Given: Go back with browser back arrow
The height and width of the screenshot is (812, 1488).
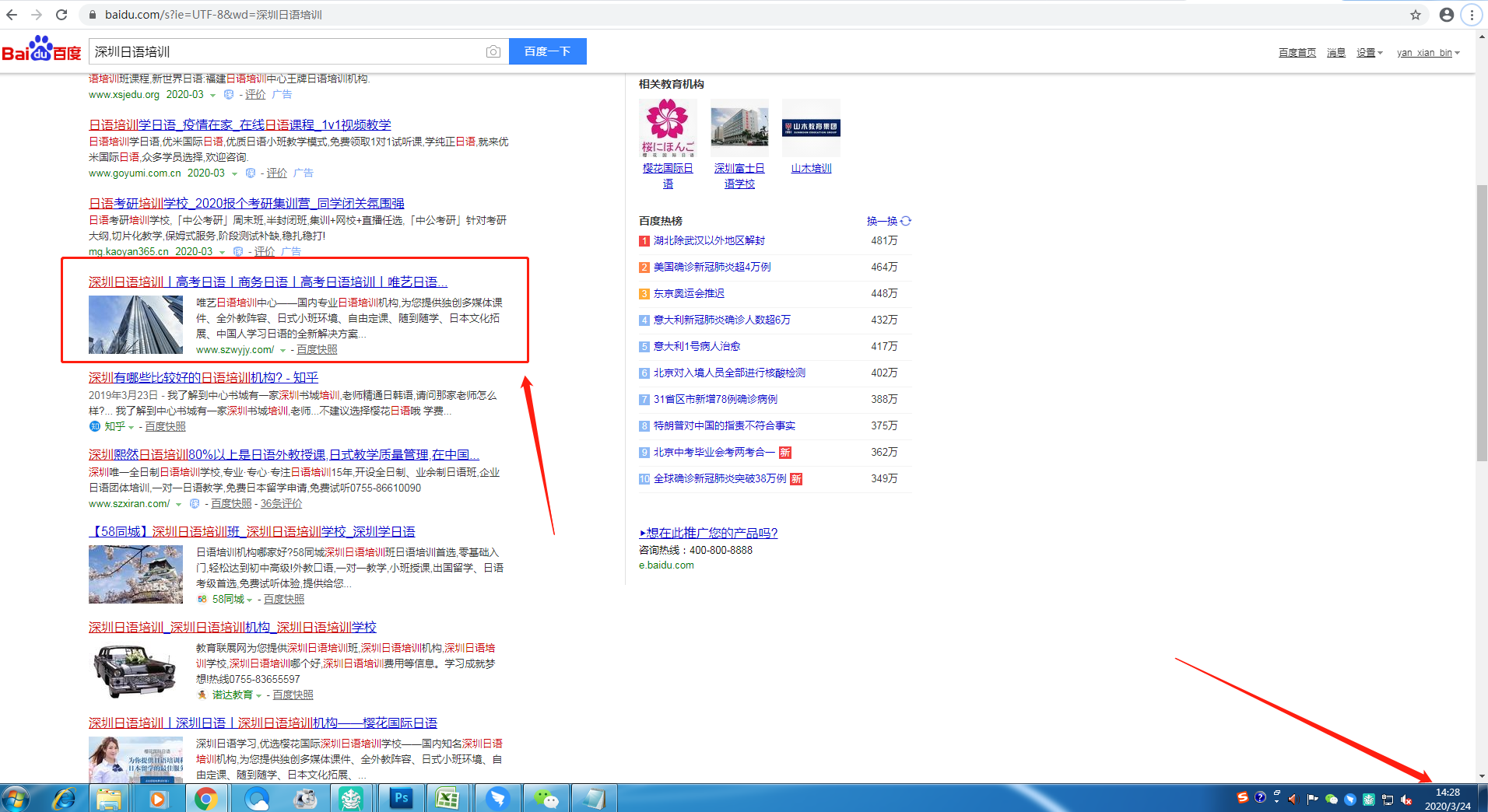Looking at the screenshot, I should 12,15.
